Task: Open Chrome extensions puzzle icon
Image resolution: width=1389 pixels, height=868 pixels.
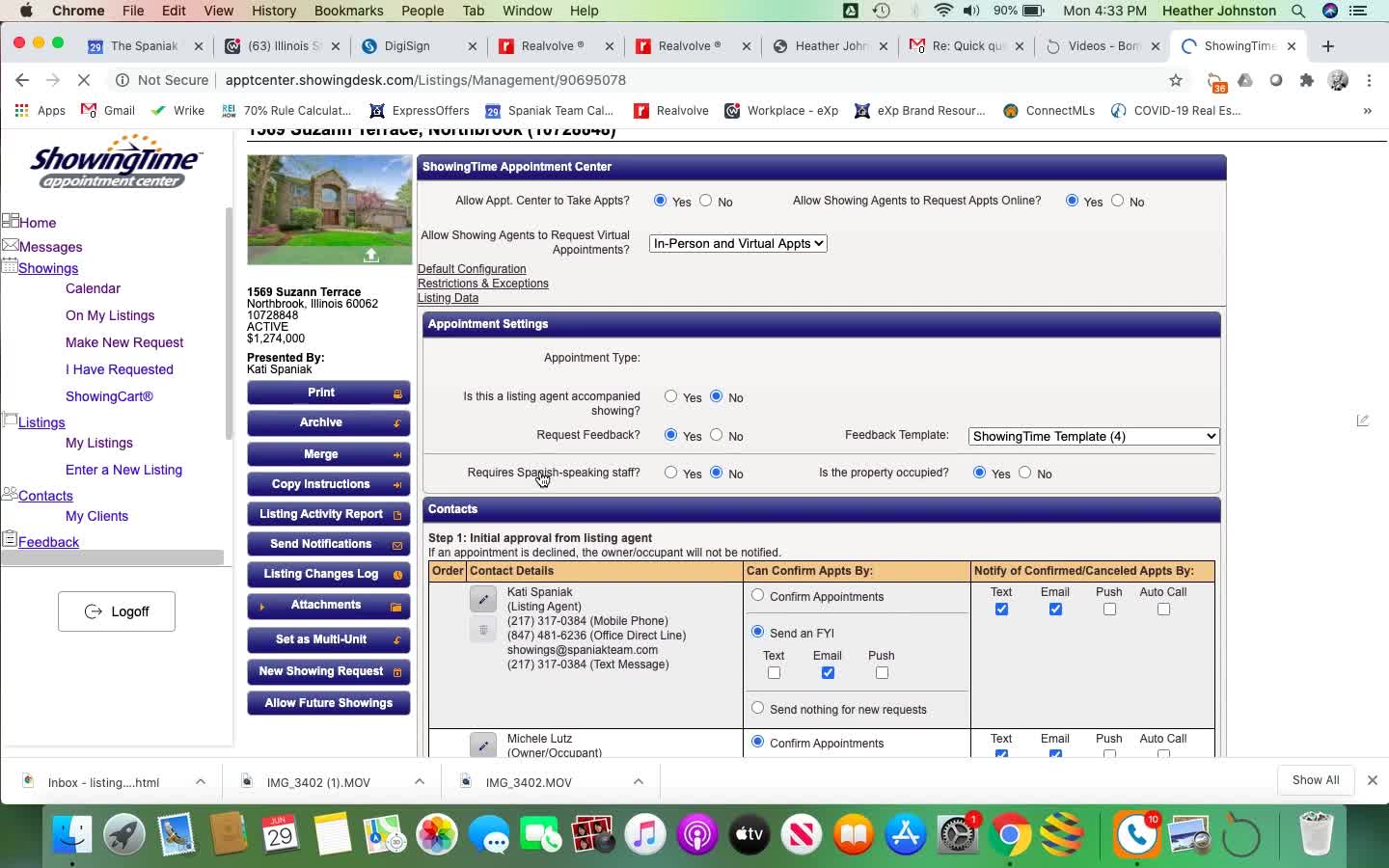Action: (x=1307, y=80)
